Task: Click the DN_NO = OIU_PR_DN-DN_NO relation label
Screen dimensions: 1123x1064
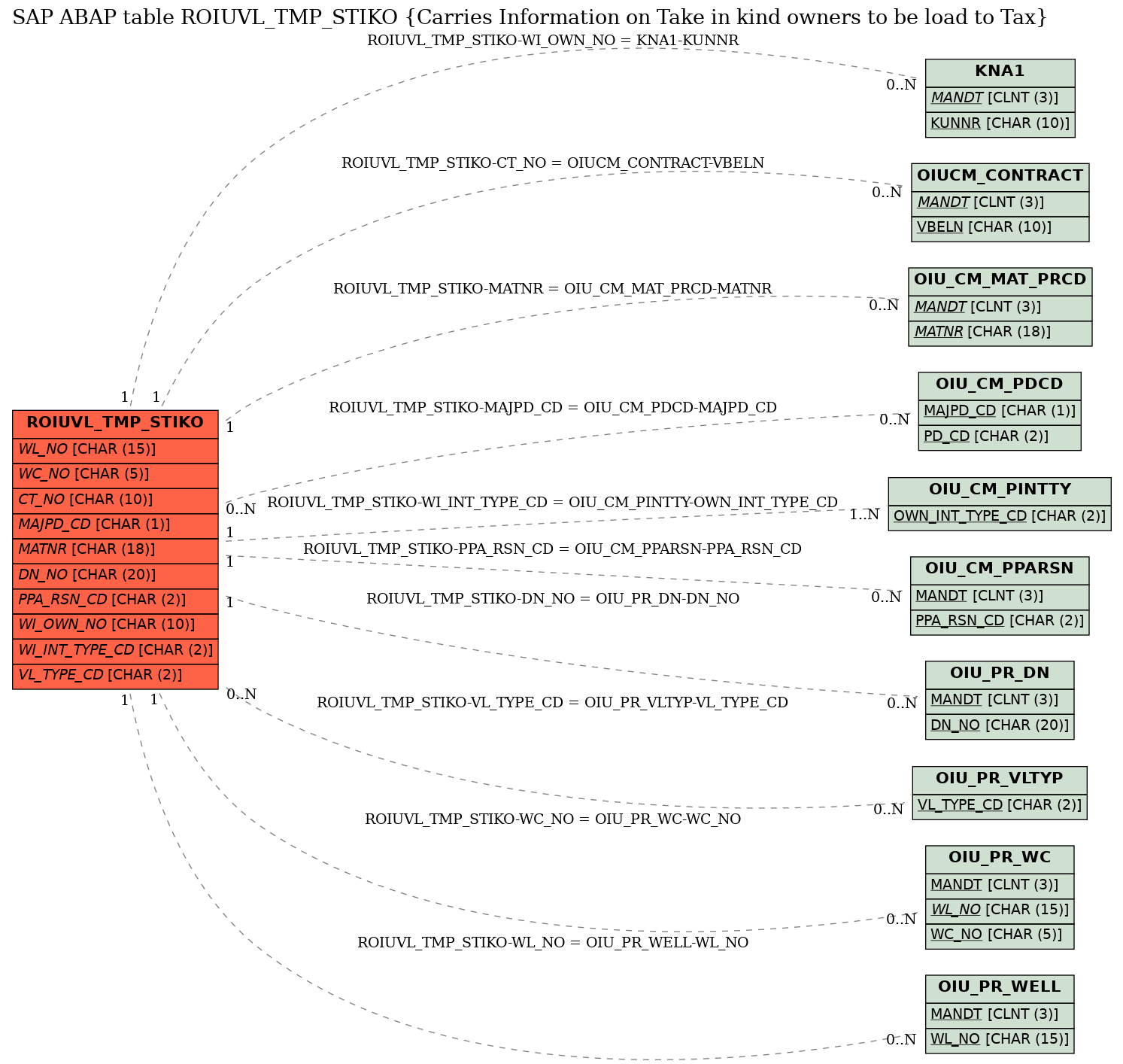Action: point(553,599)
